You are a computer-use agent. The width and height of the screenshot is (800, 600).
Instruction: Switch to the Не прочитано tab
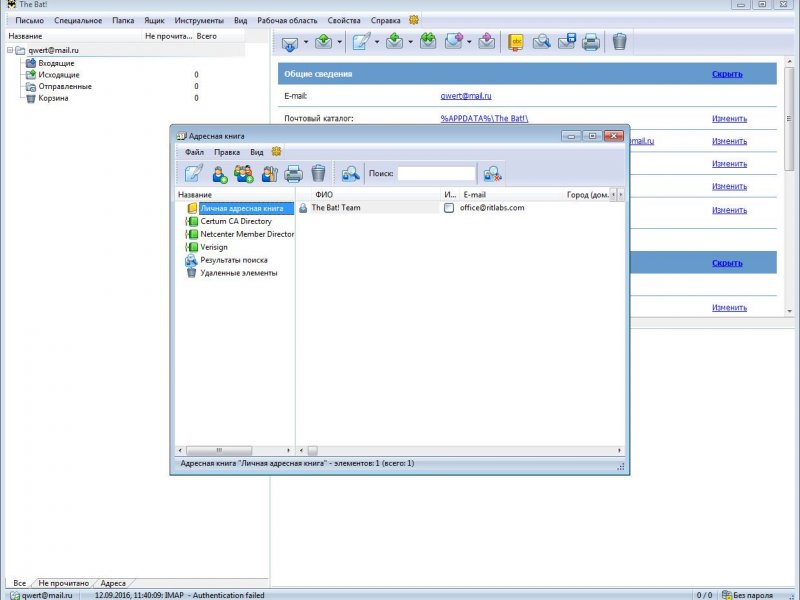(x=64, y=583)
